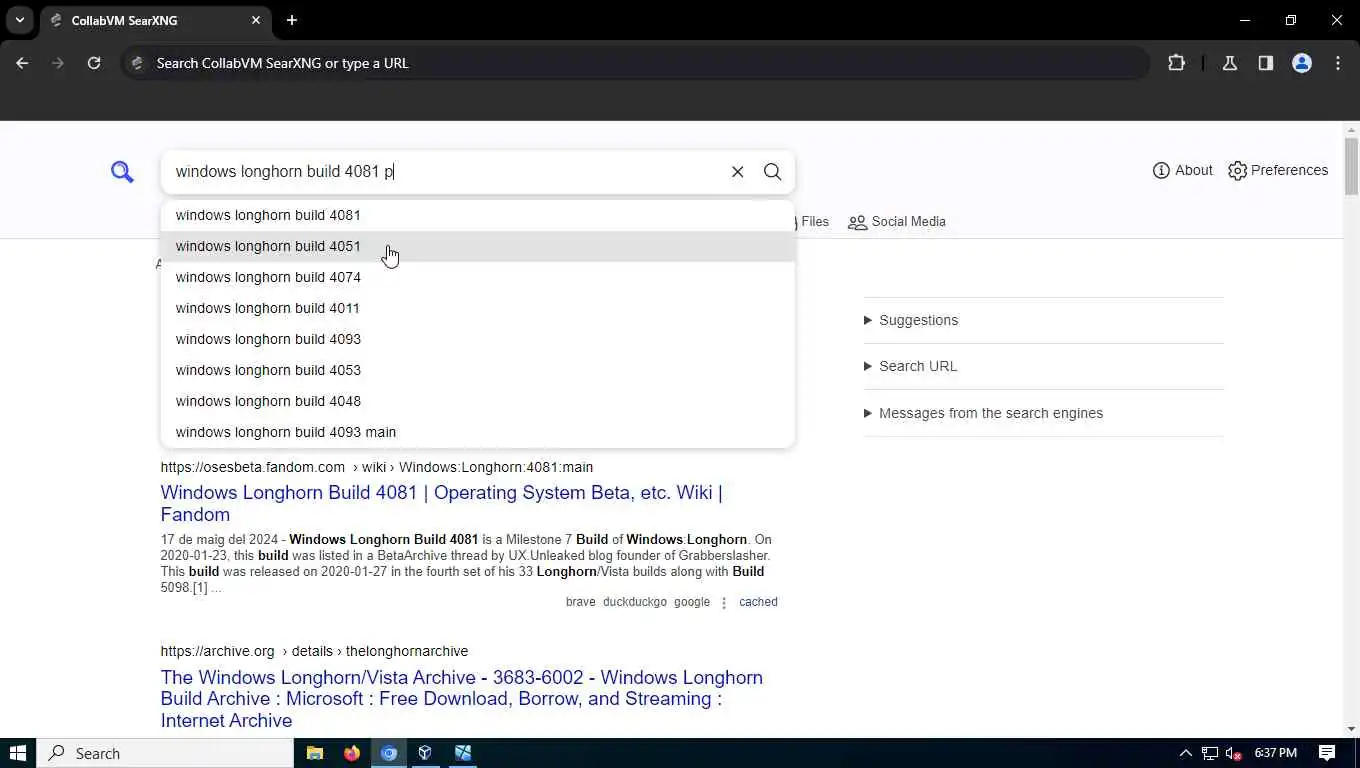The image size is (1360, 768).
Task: Pick suggestion 'windows longhorn build 4053'
Action: (477, 370)
